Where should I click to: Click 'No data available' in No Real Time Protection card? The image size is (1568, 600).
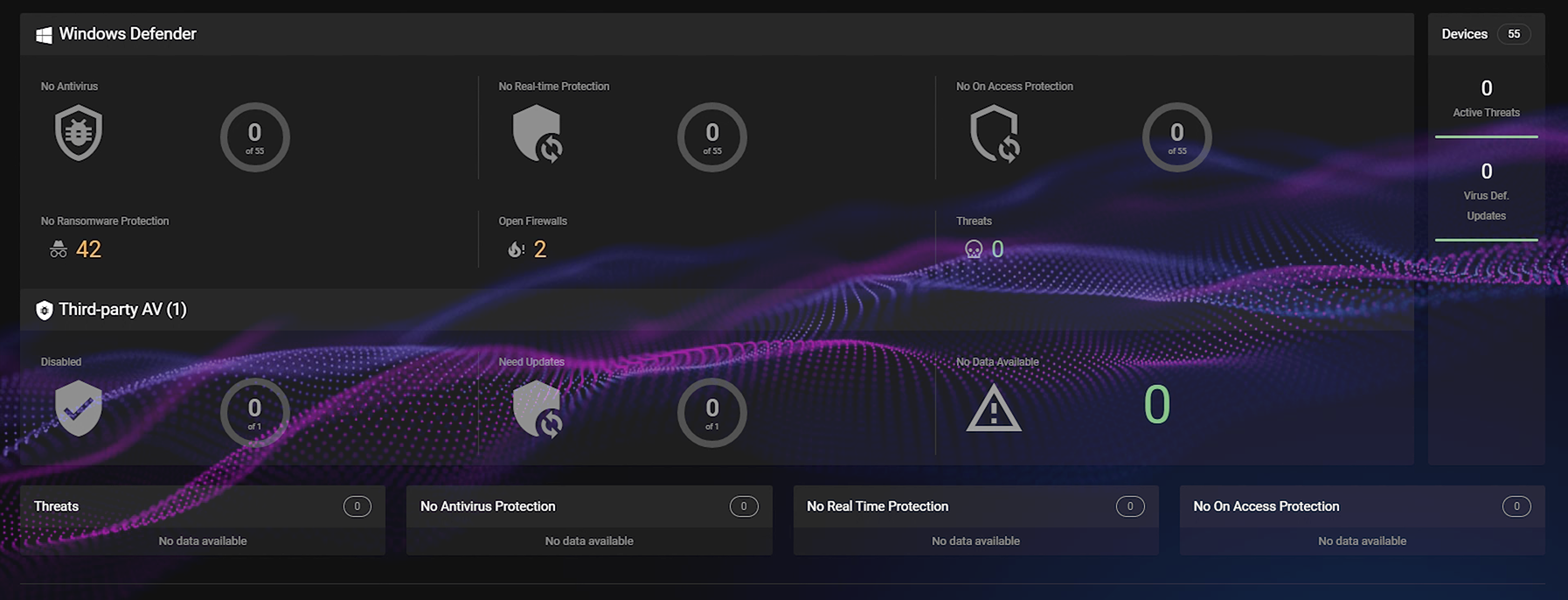(x=975, y=541)
